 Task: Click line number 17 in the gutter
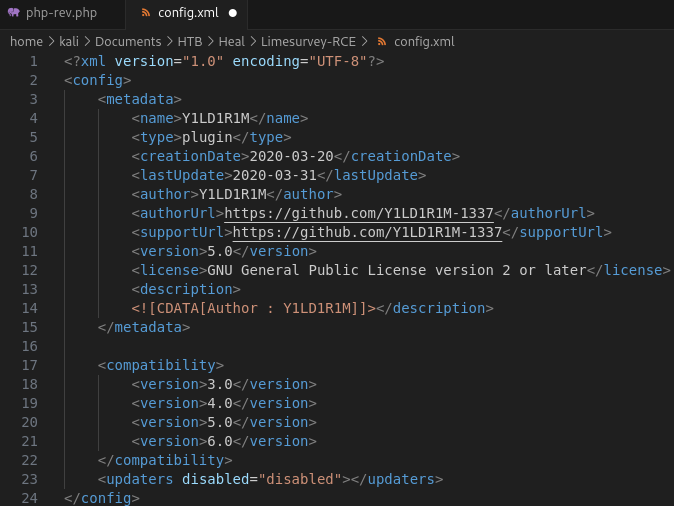pos(29,365)
